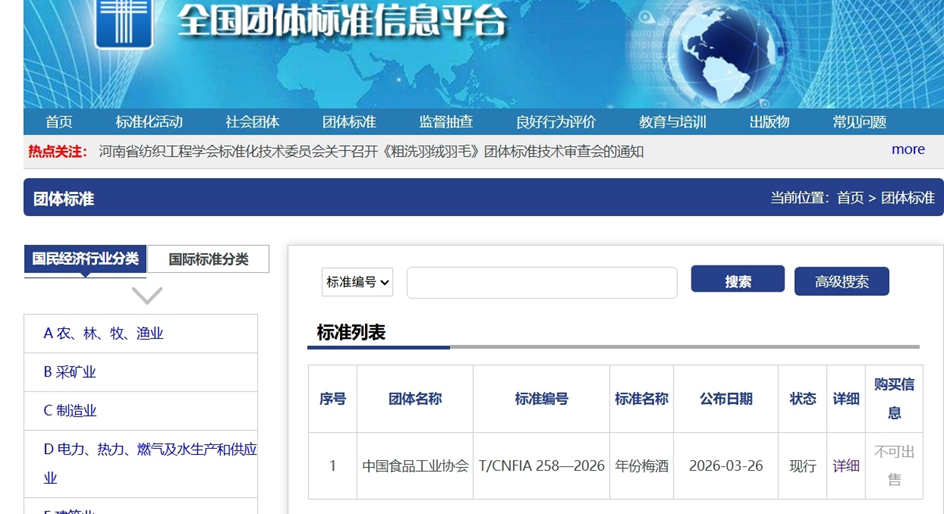Open the 河南省纺织工程学会 notice headline

click(371, 151)
